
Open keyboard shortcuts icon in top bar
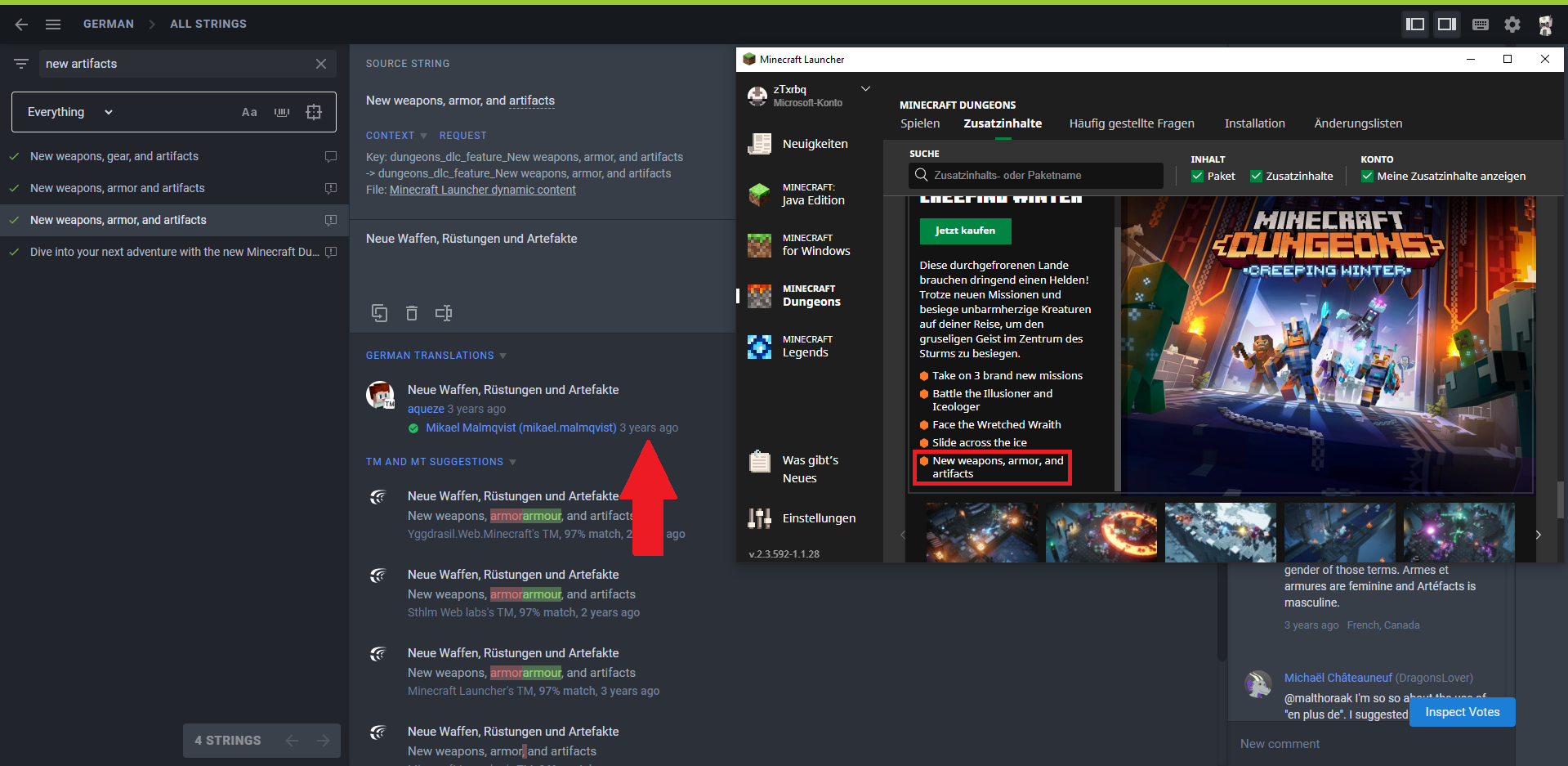pyautogui.click(x=1480, y=25)
